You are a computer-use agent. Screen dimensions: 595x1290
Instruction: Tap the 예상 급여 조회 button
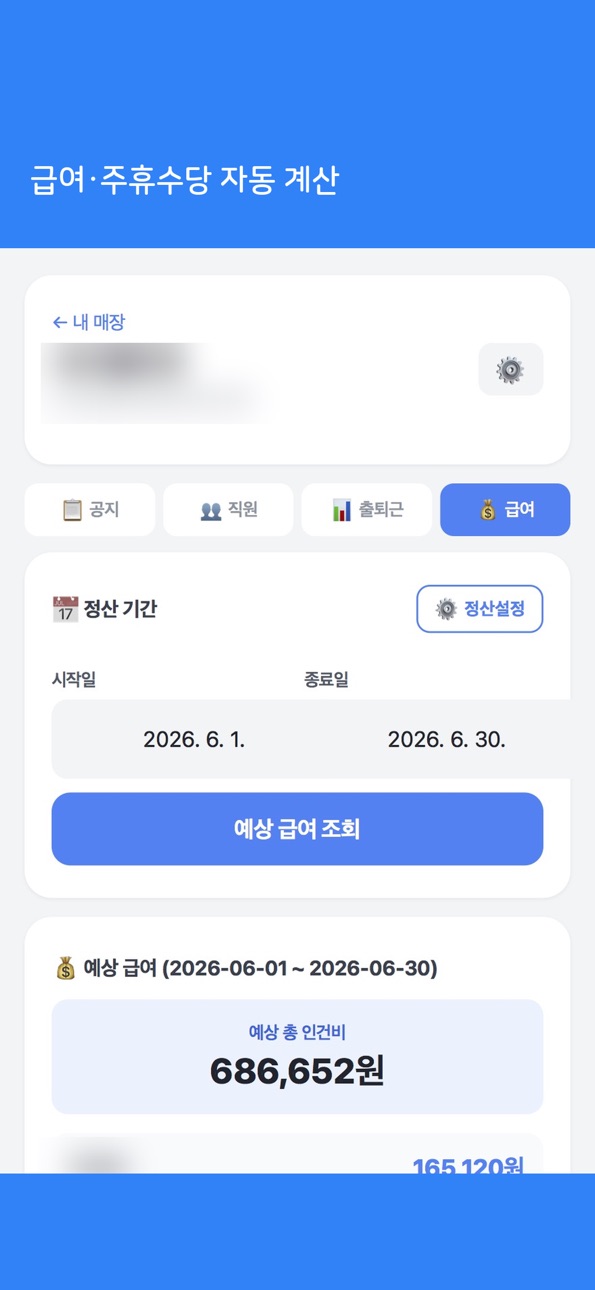pyautogui.click(x=297, y=829)
